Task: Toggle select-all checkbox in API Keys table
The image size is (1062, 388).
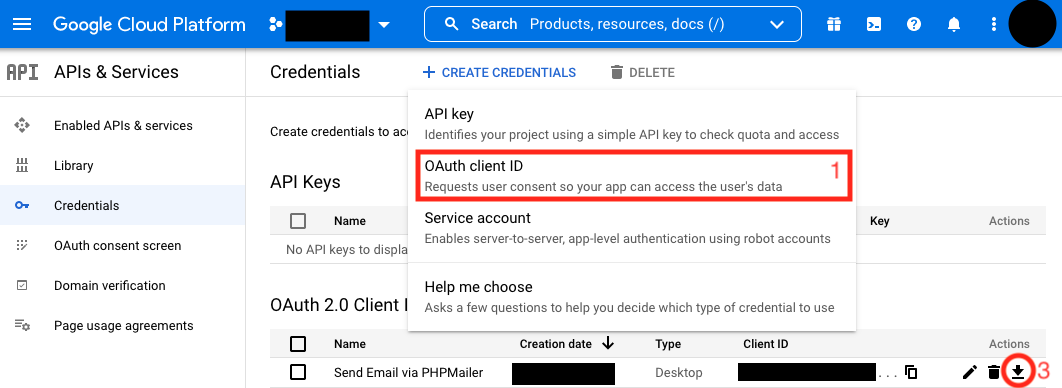Action: coord(297,221)
